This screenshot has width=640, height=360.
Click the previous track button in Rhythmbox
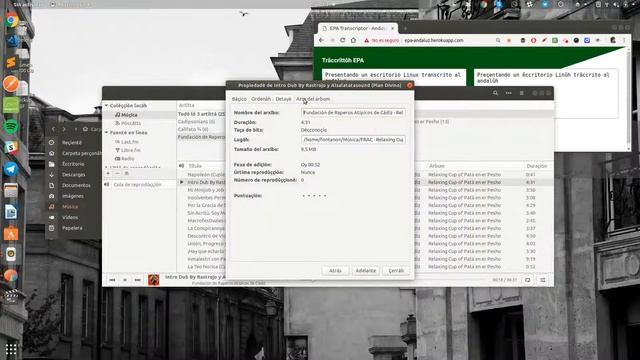tap(112, 280)
